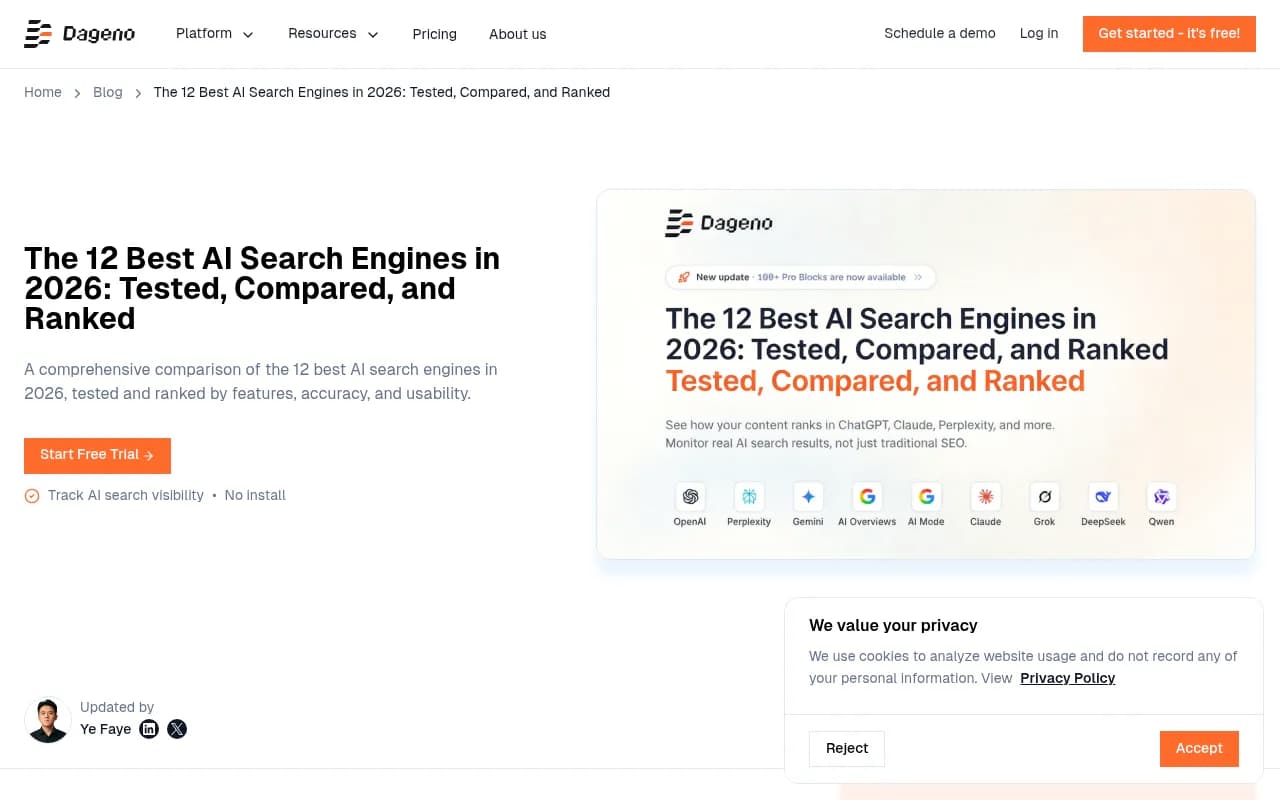Open Ye Faye's LinkedIn profile icon
The height and width of the screenshot is (800, 1280).
pos(149,729)
